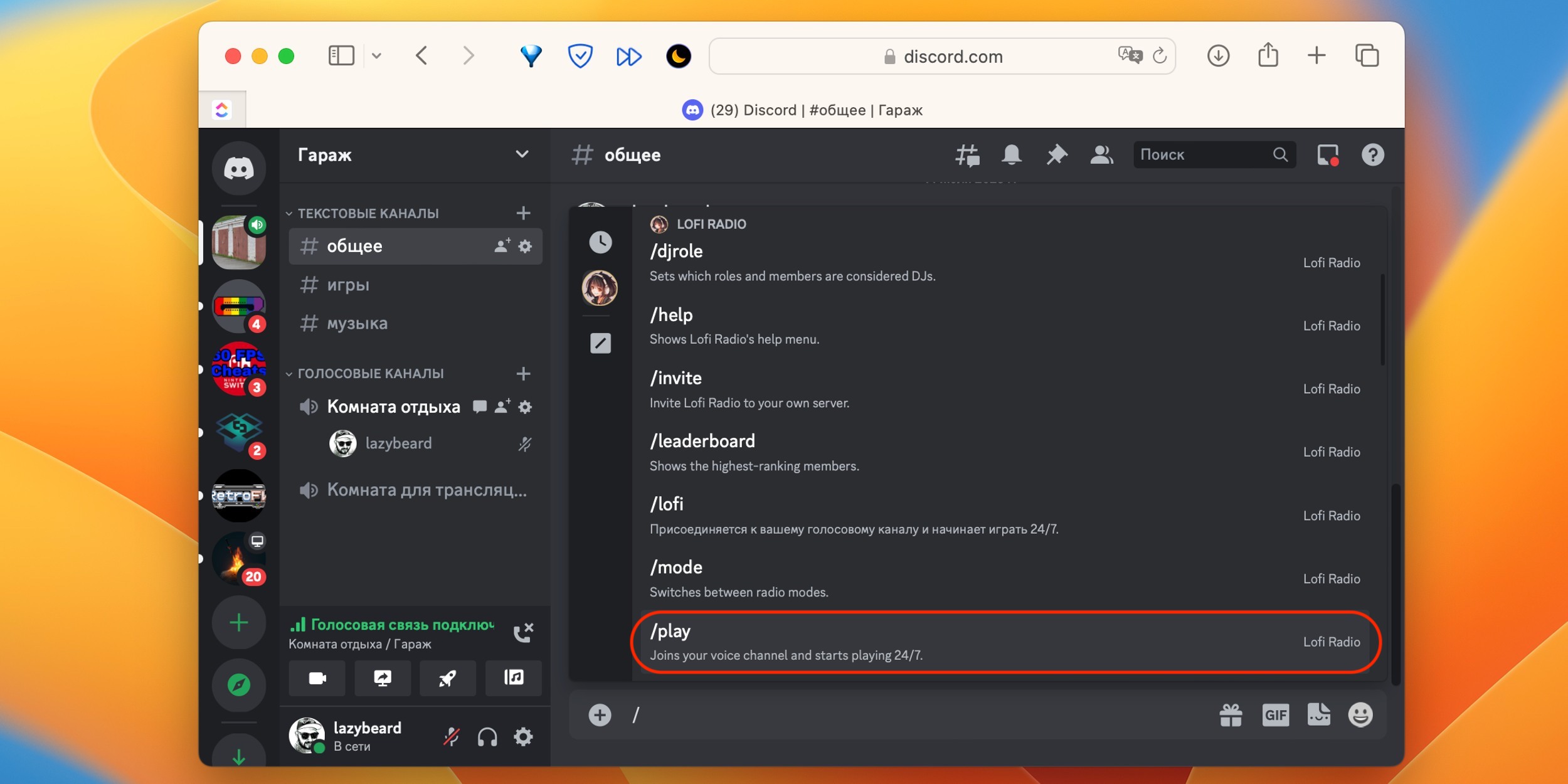Add a new server with plus button
The image size is (1568, 784).
[x=238, y=622]
